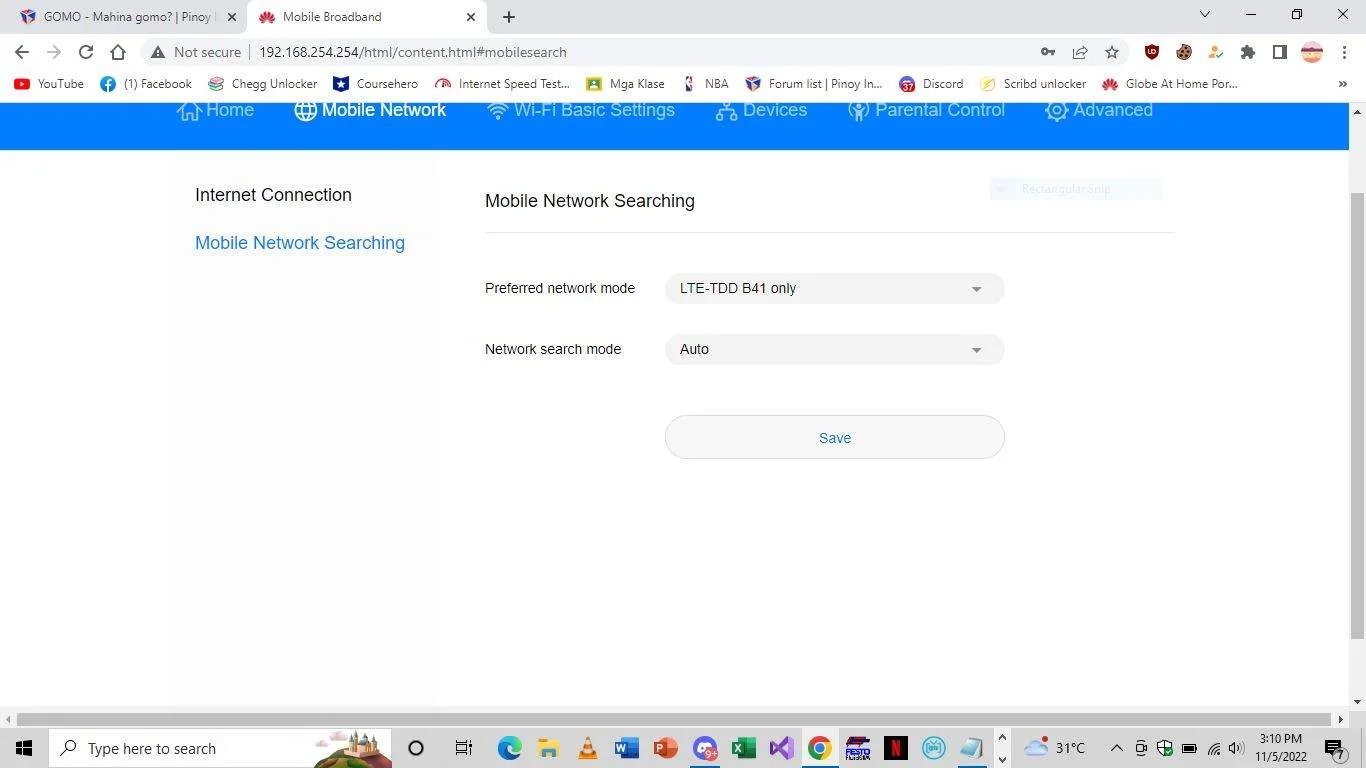Screen dimensions: 1366x768
Task: Select Mobile Network Searching in sidebar
Action: coord(300,243)
